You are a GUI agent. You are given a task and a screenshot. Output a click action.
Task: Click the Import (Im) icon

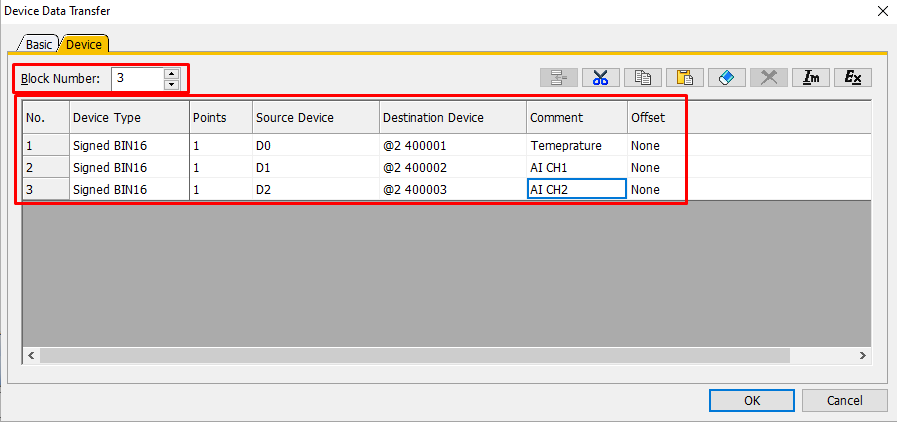pos(811,78)
